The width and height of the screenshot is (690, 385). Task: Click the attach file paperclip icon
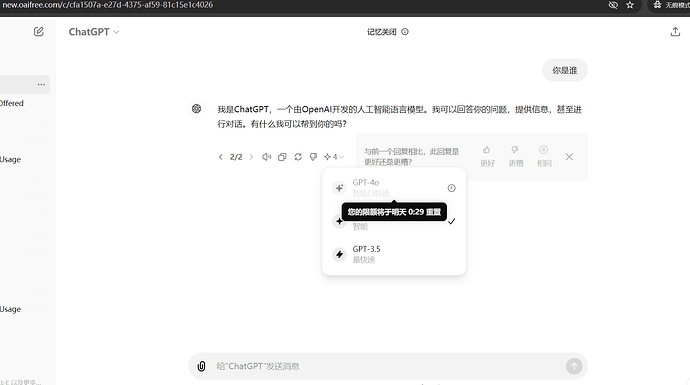pos(202,366)
